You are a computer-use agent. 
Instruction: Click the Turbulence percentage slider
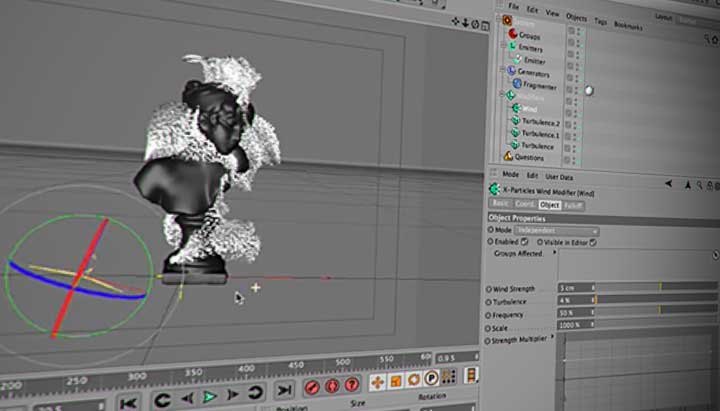click(x=656, y=299)
